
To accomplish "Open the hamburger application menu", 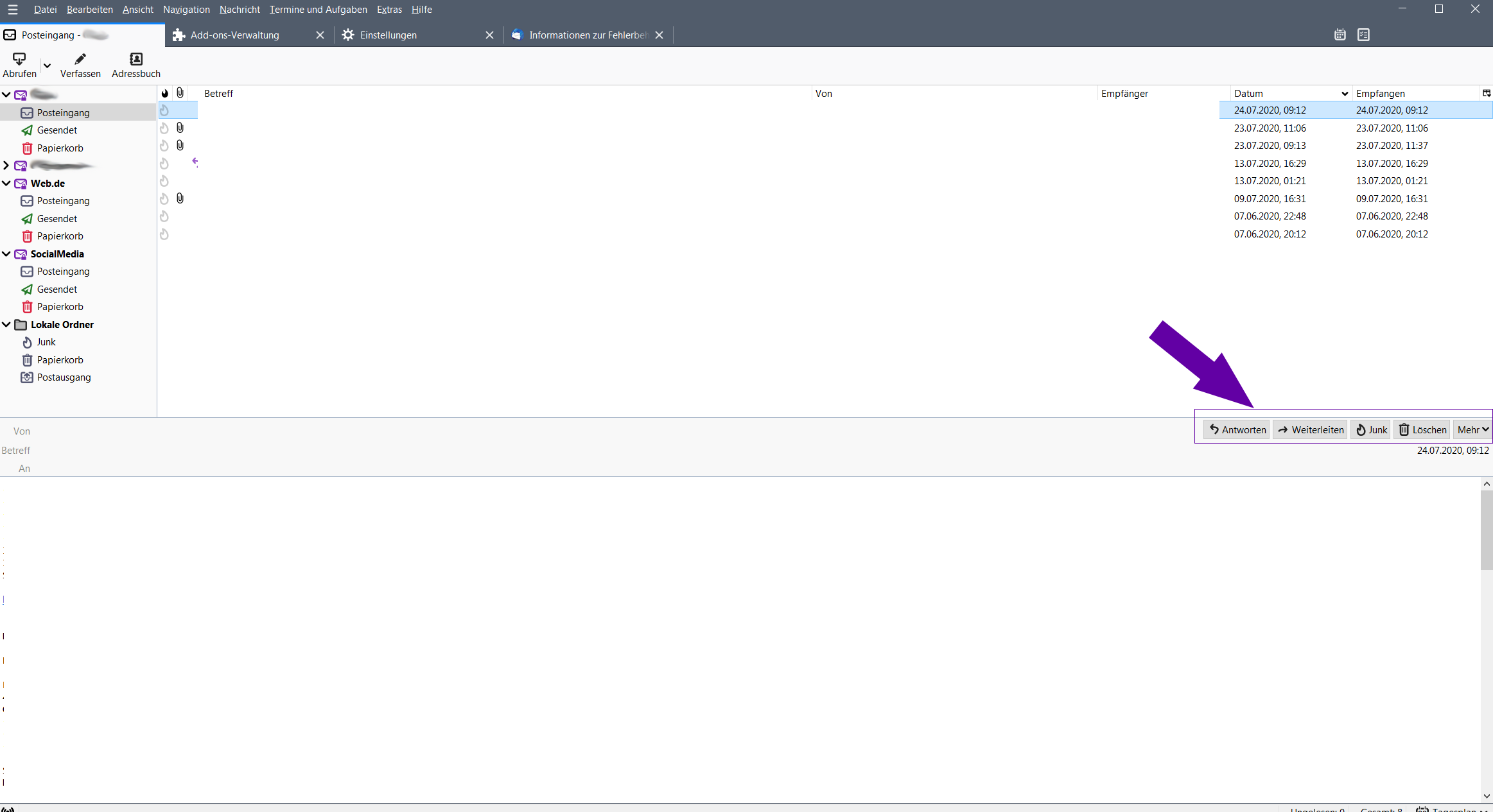I will (12, 10).
